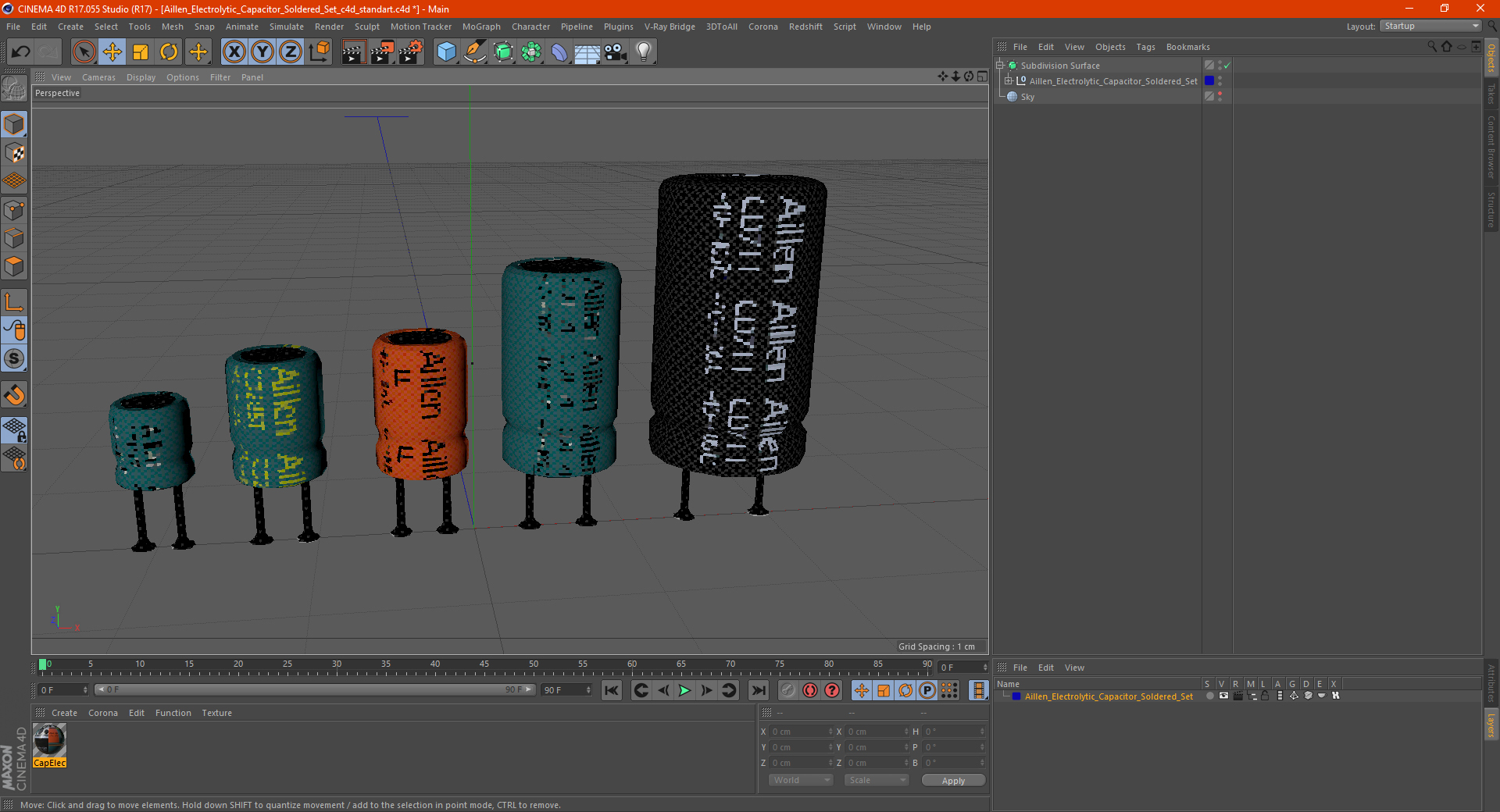Switch to Points mode
1500x812 pixels.
click(14, 210)
